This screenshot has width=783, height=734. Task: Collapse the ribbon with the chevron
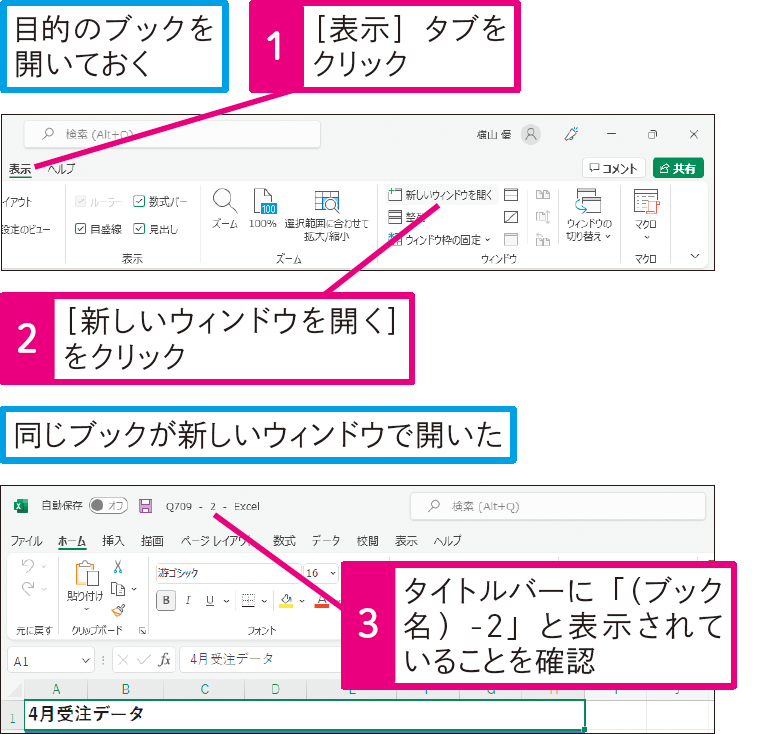click(x=695, y=256)
